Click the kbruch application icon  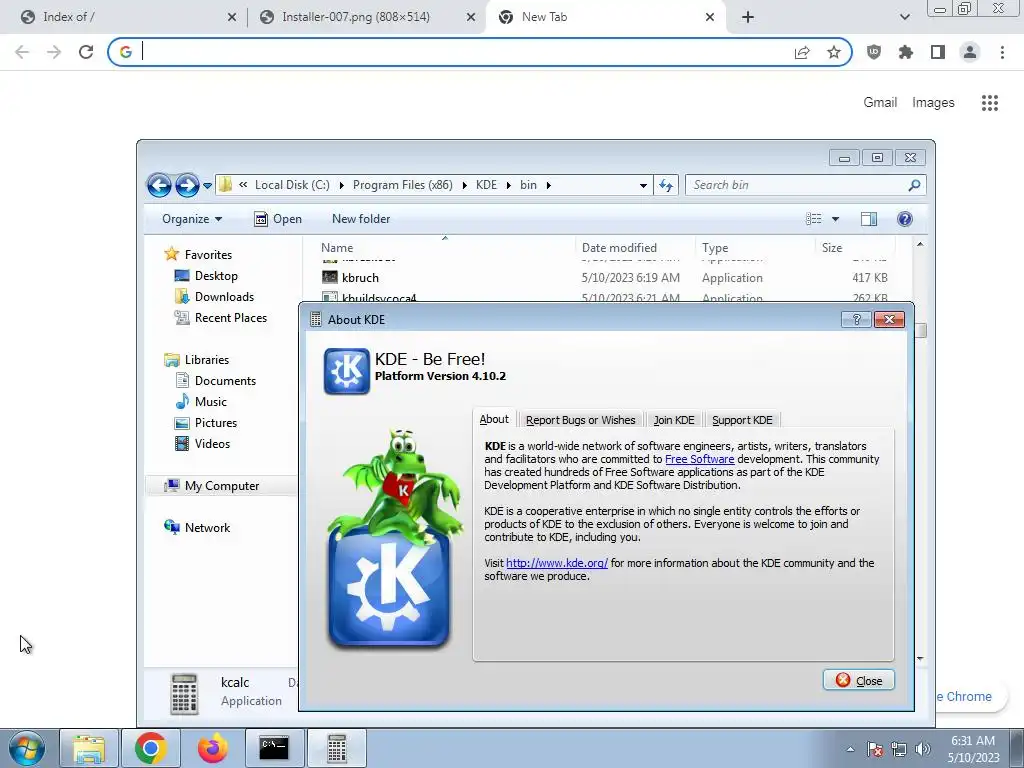(x=330, y=278)
